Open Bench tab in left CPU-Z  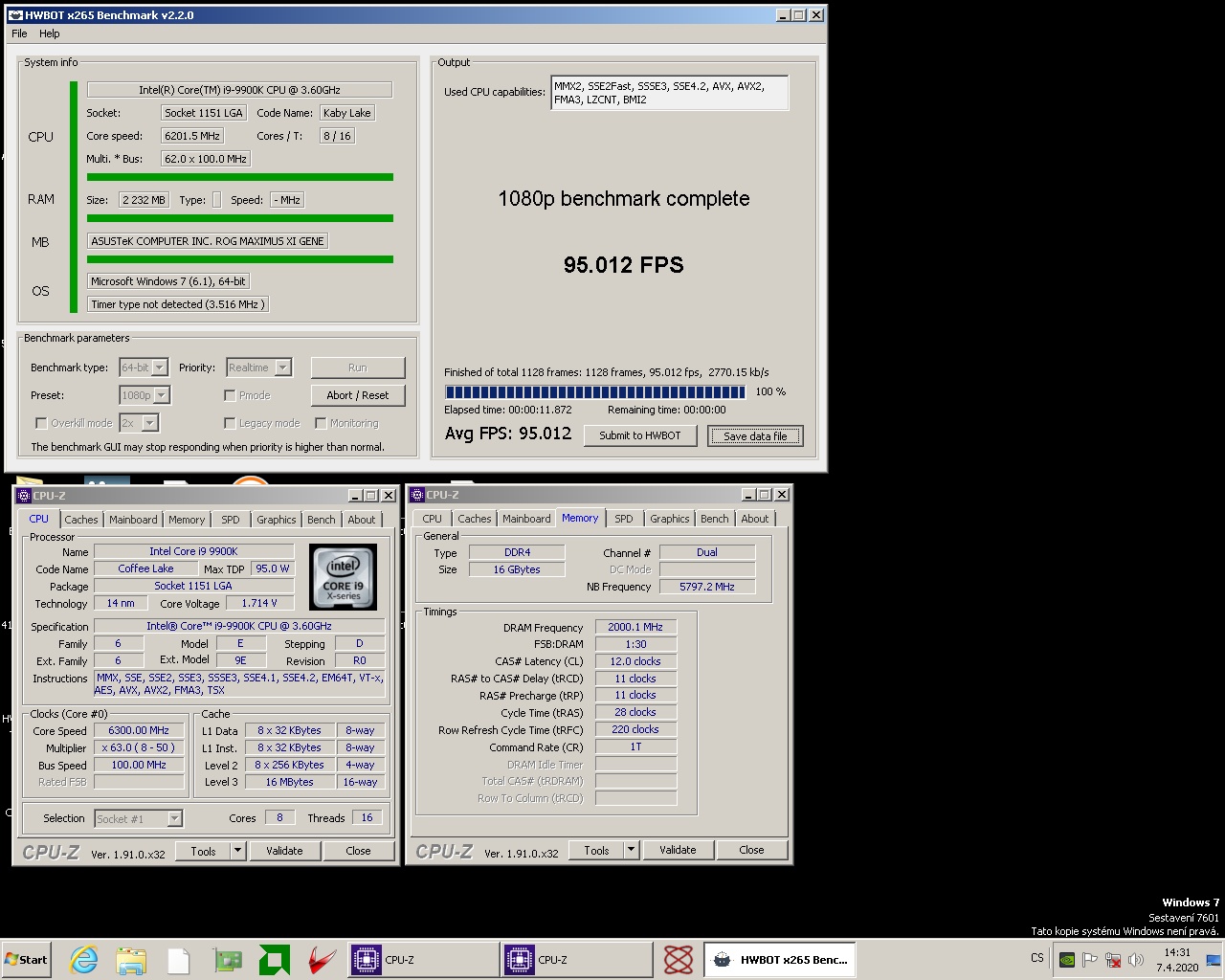pyautogui.click(x=322, y=520)
